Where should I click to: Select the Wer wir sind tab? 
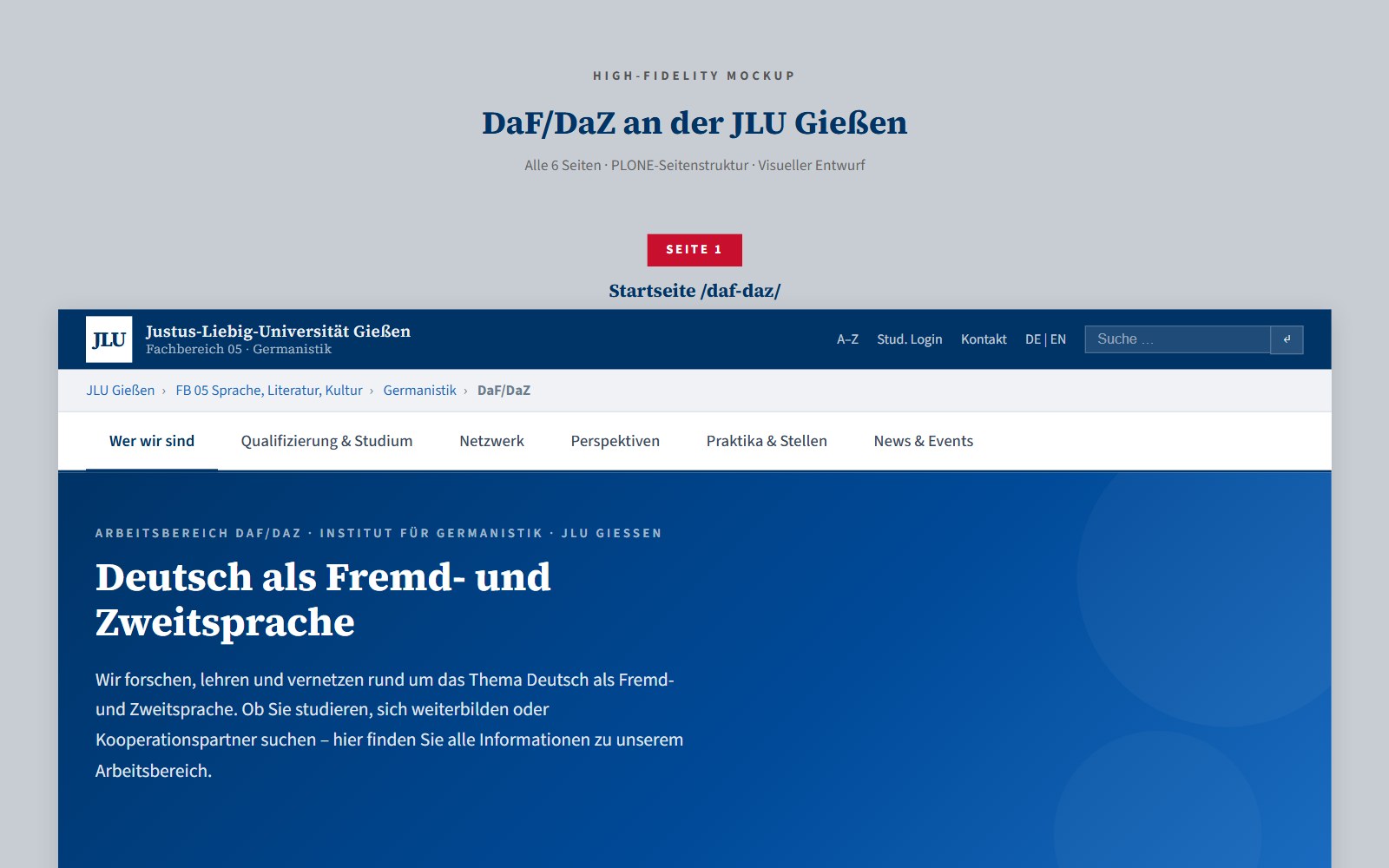coord(152,441)
